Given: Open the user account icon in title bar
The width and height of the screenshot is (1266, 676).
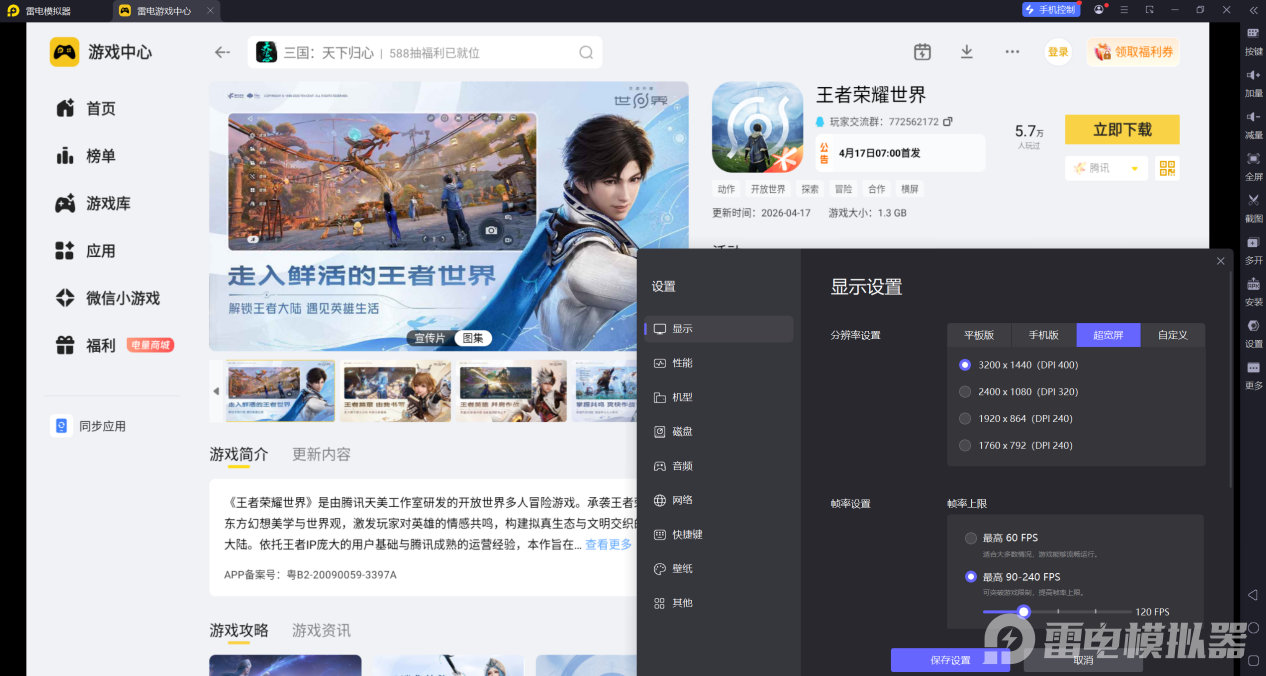Looking at the screenshot, I should pyautogui.click(x=1099, y=10).
